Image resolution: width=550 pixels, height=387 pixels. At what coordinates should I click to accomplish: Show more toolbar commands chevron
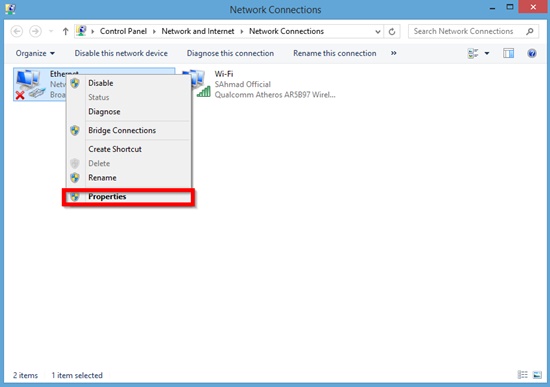(394, 53)
